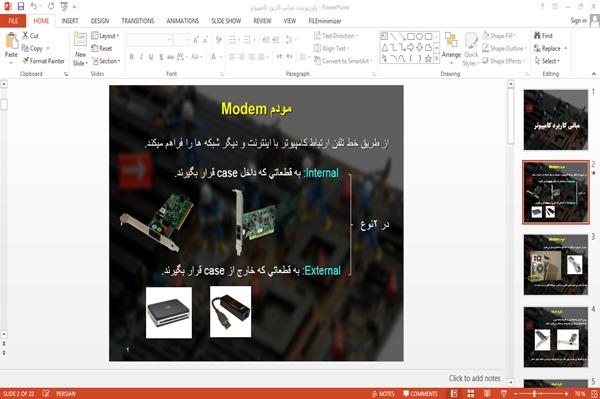
Task: Copy the selected content
Action: tap(32, 48)
